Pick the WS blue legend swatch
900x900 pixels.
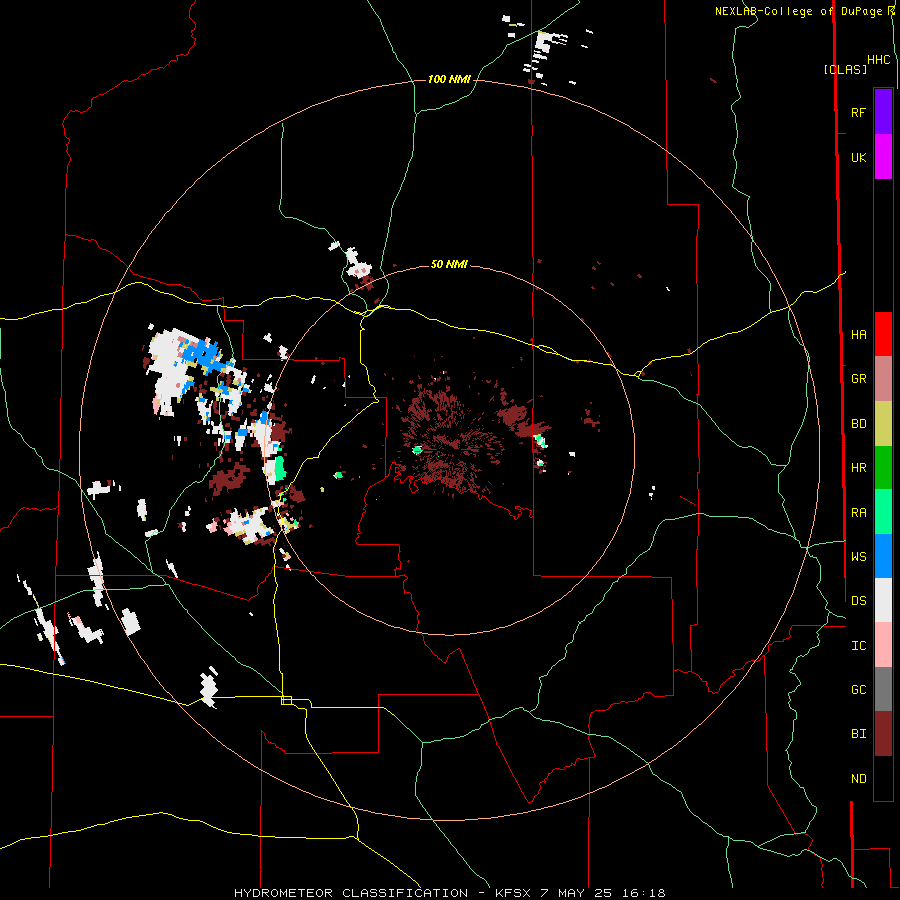(x=883, y=556)
